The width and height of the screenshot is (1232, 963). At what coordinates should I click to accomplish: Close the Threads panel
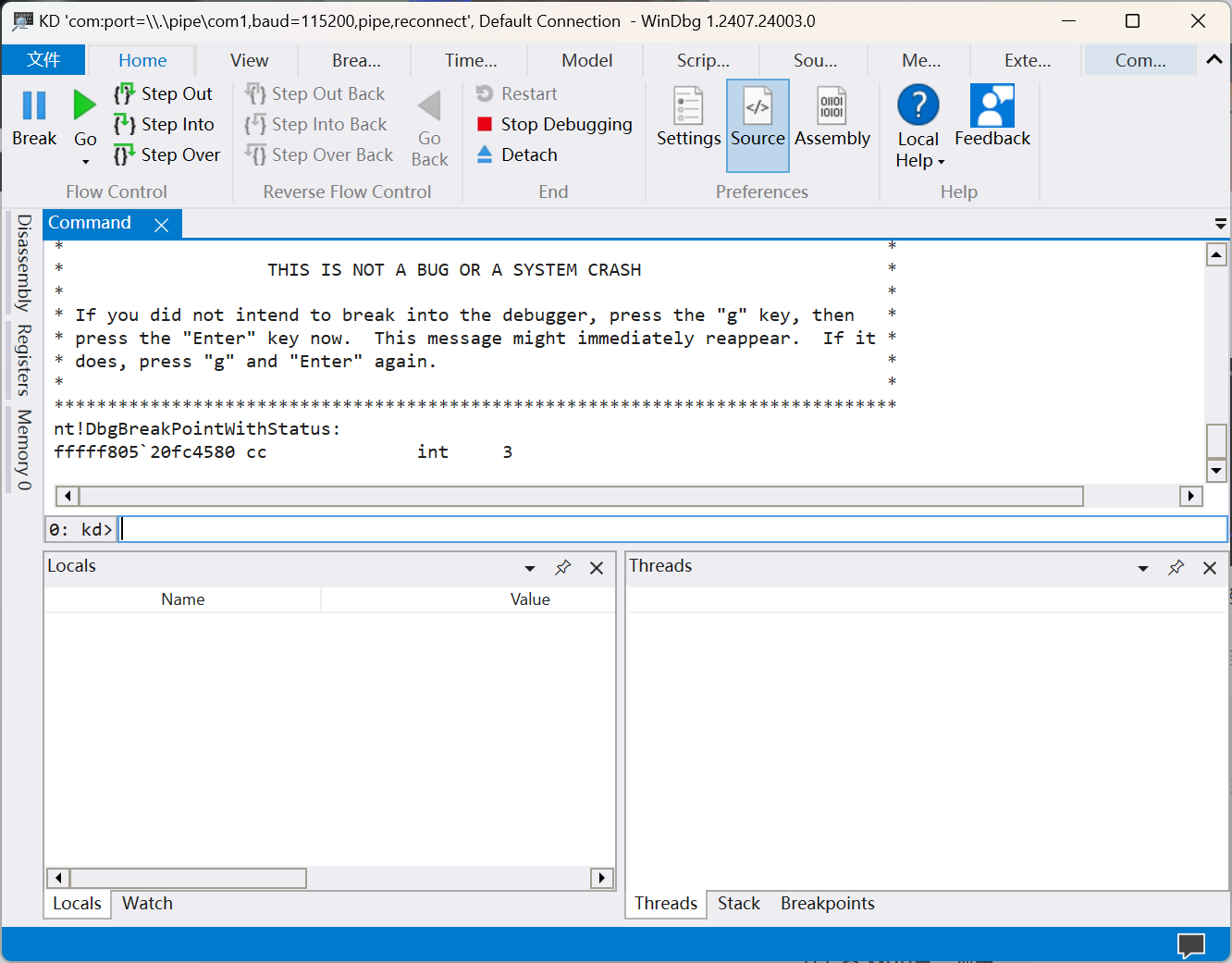click(x=1210, y=568)
